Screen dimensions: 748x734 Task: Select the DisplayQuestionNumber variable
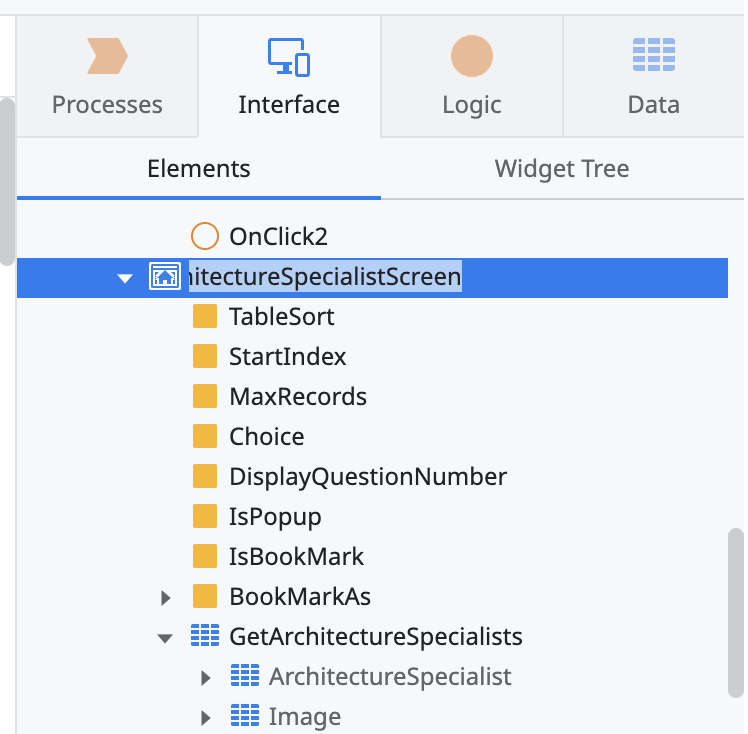tap(367, 477)
